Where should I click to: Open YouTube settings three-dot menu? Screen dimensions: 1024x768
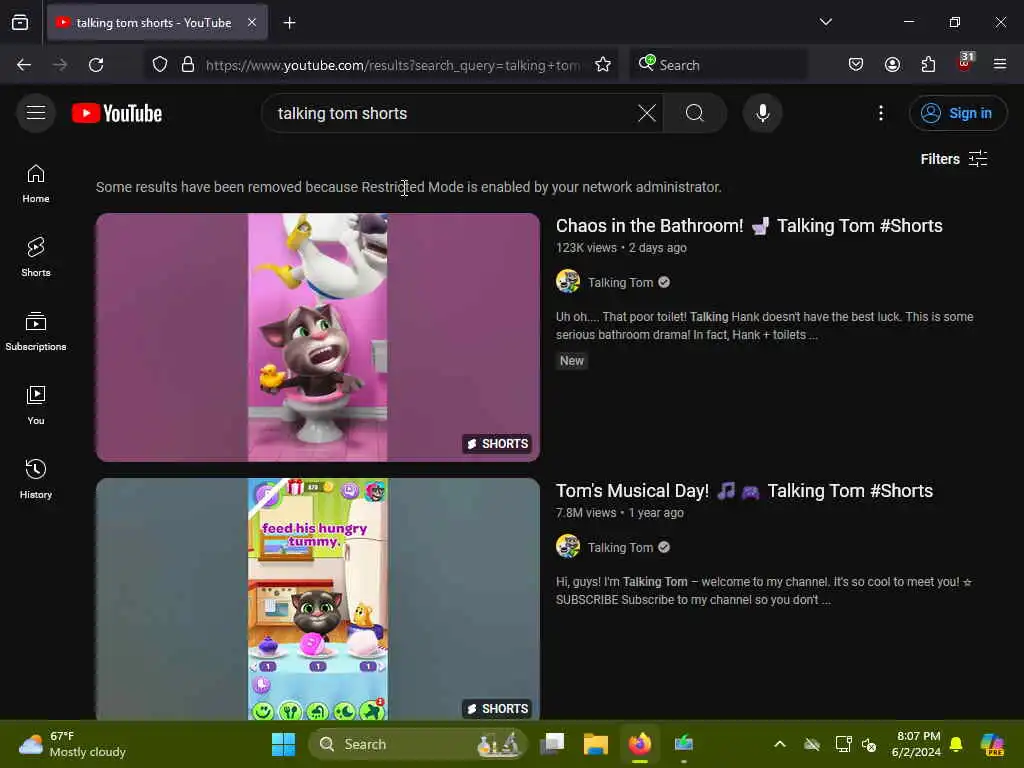pos(880,113)
